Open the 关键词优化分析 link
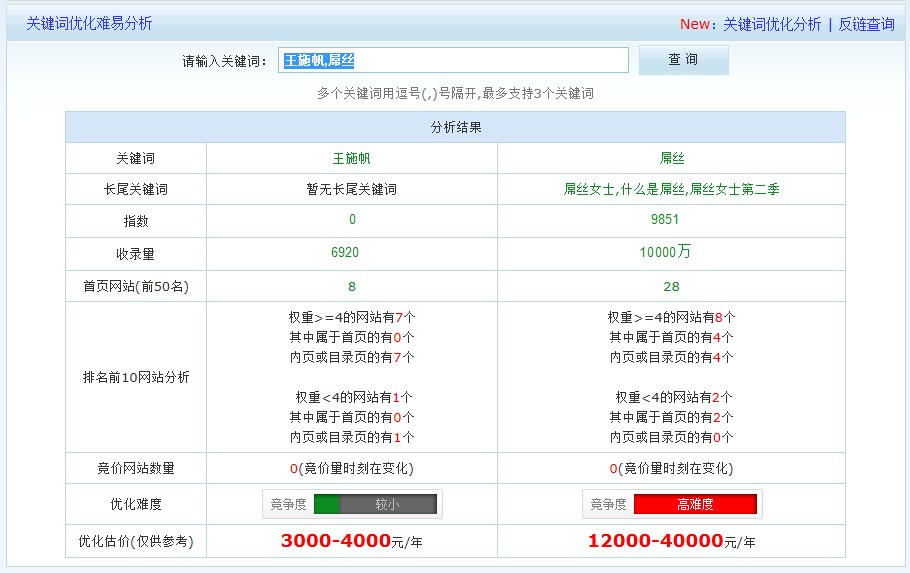Image resolution: width=910 pixels, height=573 pixels. (772, 24)
